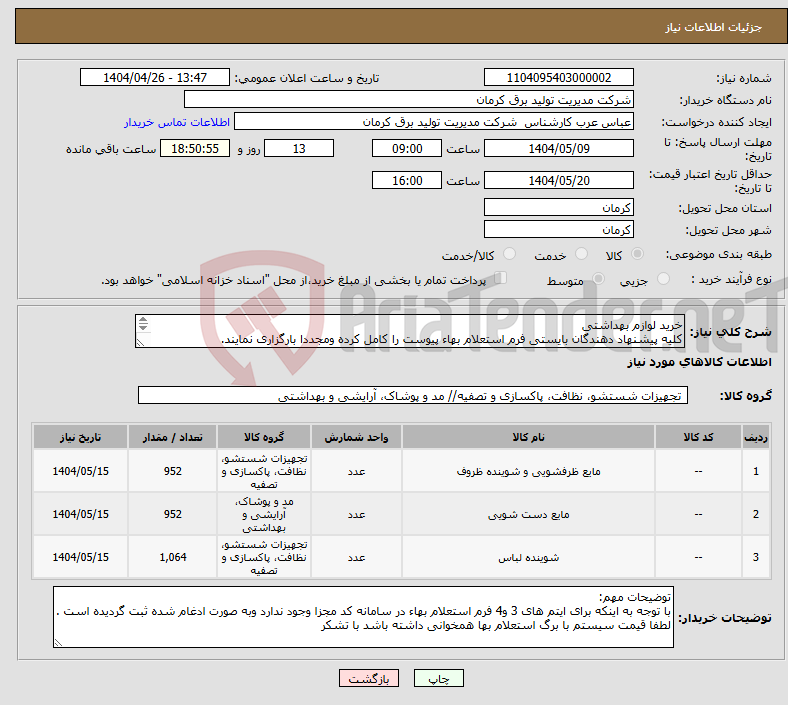Select row item شوینده لباس
The image size is (788, 705).
(x=528, y=557)
